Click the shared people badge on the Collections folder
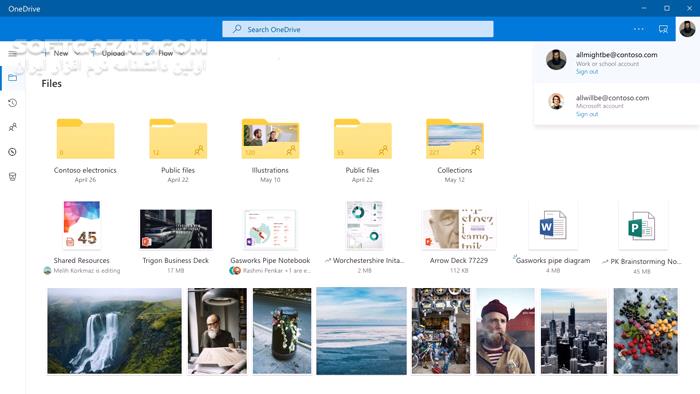Image resolution: width=700 pixels, height=394 pixels. coord(476,150)
